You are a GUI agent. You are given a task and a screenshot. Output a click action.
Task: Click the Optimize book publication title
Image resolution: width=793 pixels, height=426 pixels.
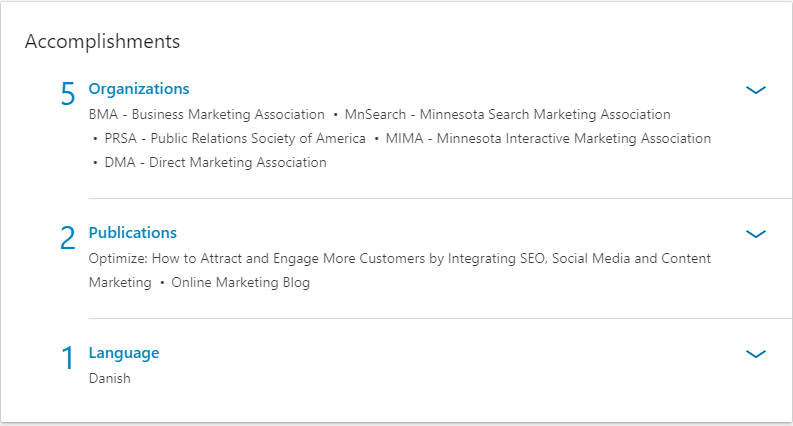point(400,270)
